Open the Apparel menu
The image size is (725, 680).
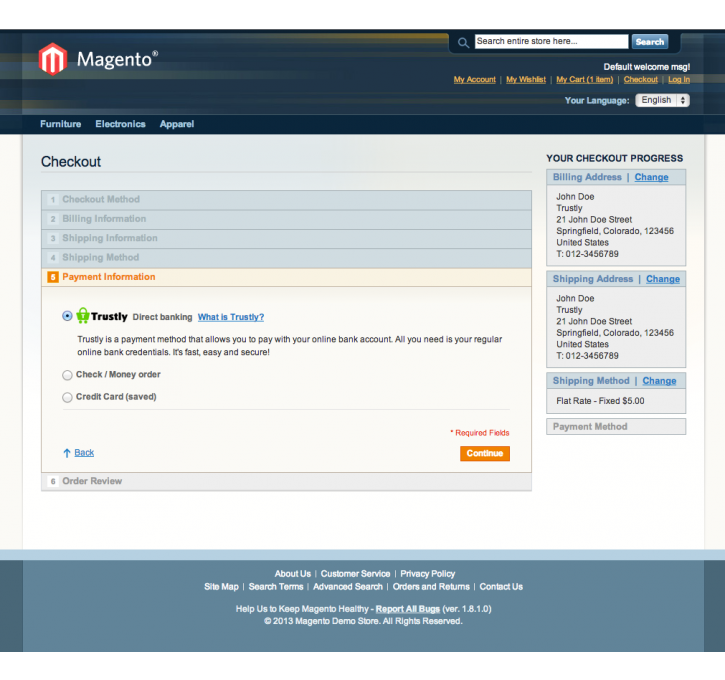pos(177,124)
